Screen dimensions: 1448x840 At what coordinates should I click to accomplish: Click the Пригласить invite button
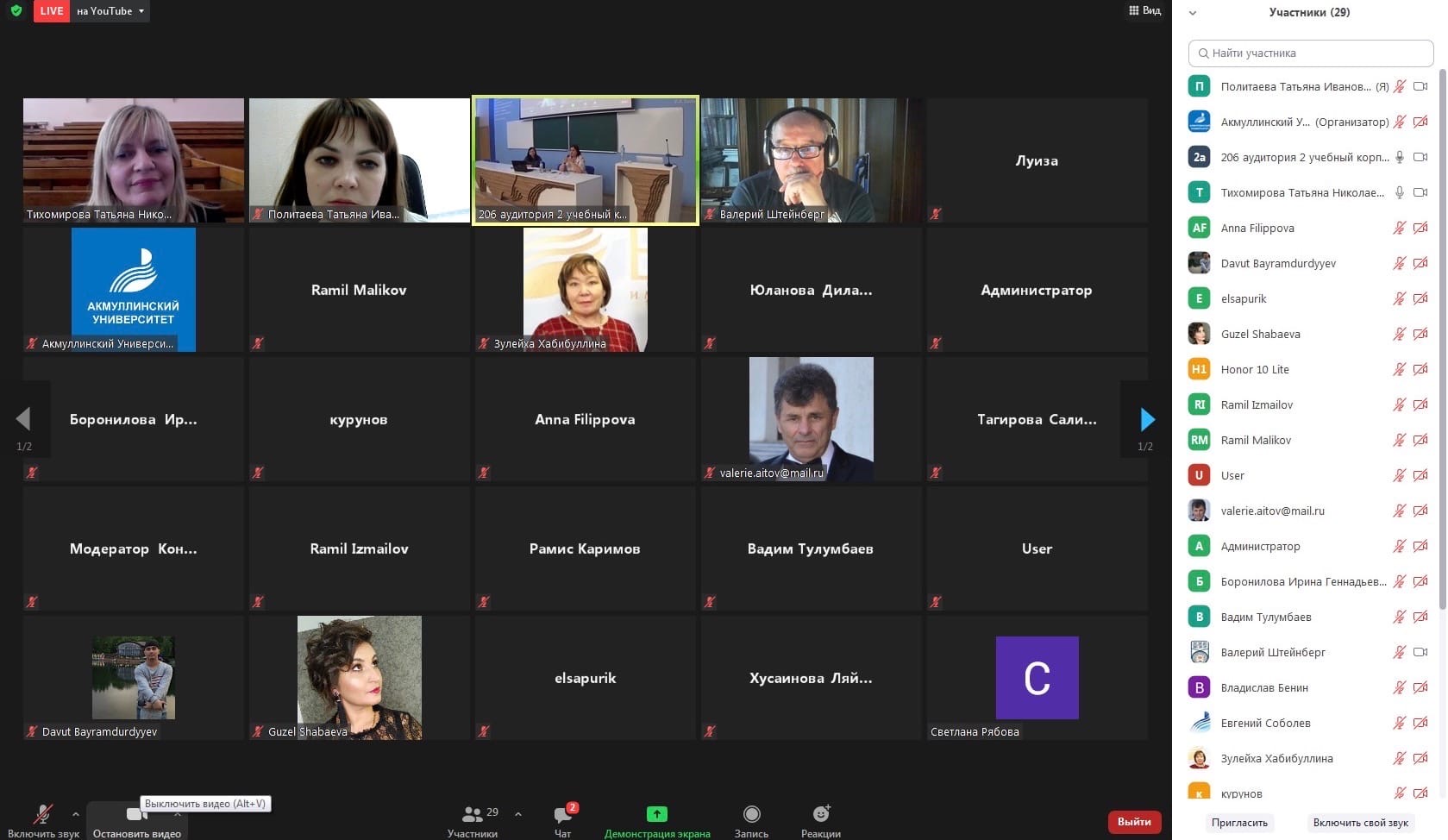click(x=1239, y=823)
